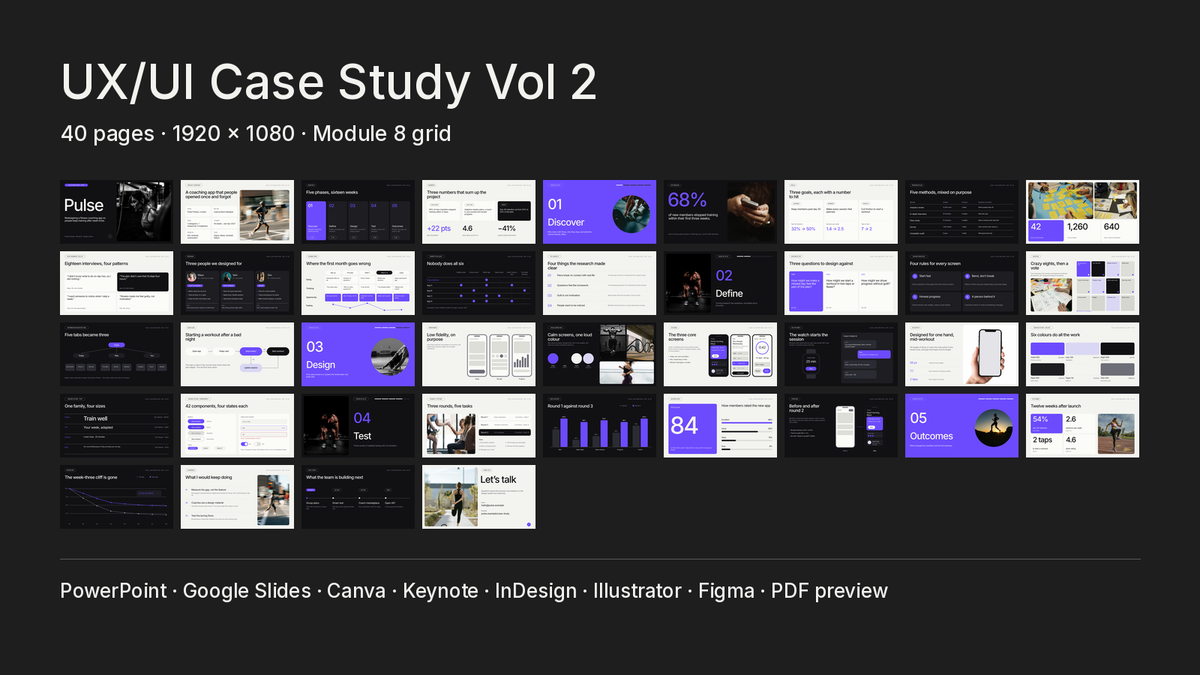Click the 'The week-three cliff is gone' slide
Screen dimensions: 1200x675
[x=116, y=496]
